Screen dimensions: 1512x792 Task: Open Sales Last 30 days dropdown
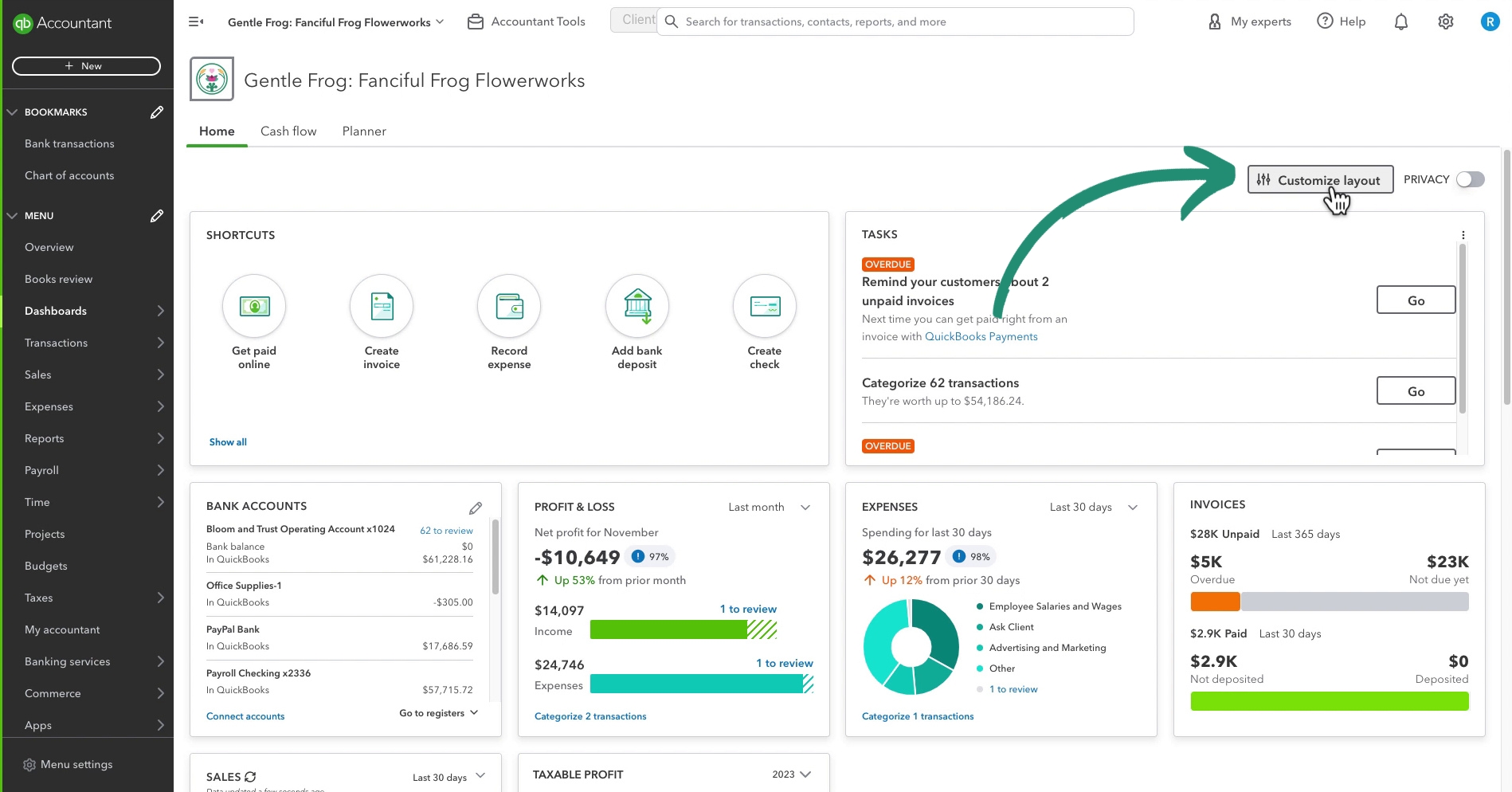click(449, 777)
